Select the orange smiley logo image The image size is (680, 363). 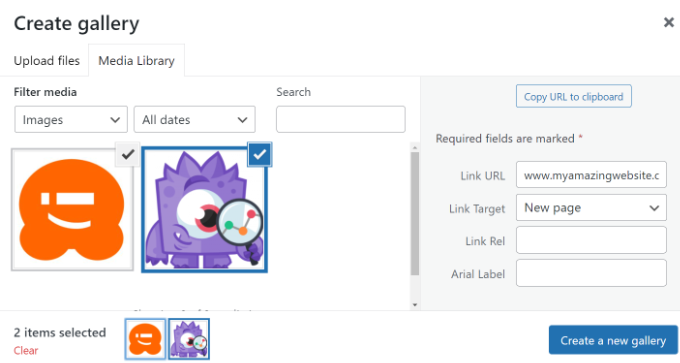[x=72, y=210]
